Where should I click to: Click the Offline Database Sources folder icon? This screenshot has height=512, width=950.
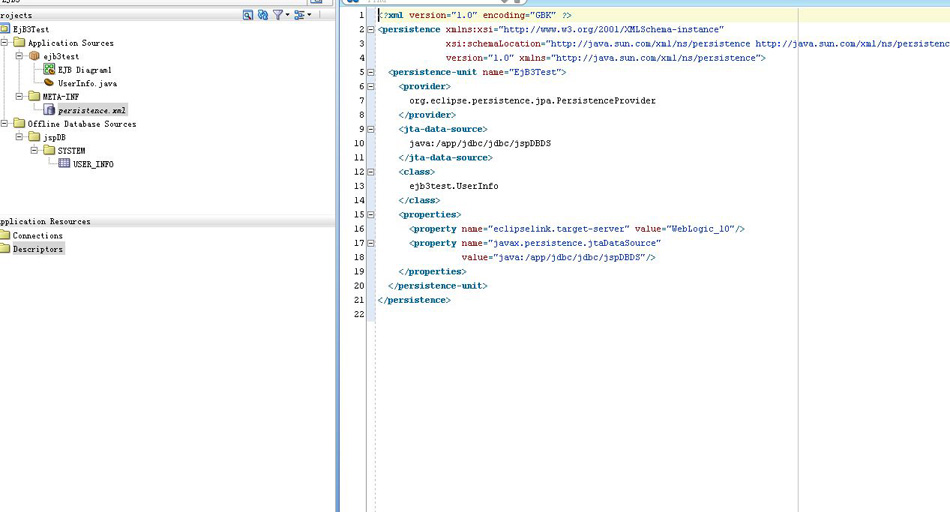click(x=19, y=123)
